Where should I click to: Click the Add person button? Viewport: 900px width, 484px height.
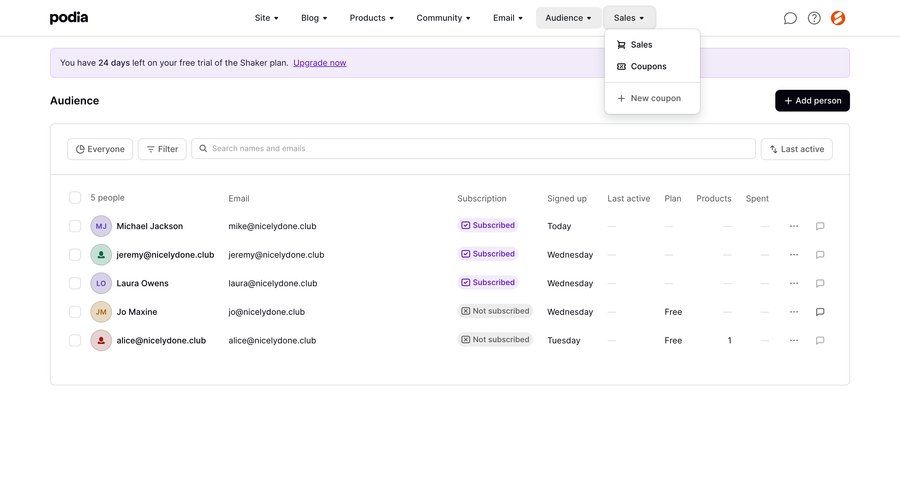[812, 100]
